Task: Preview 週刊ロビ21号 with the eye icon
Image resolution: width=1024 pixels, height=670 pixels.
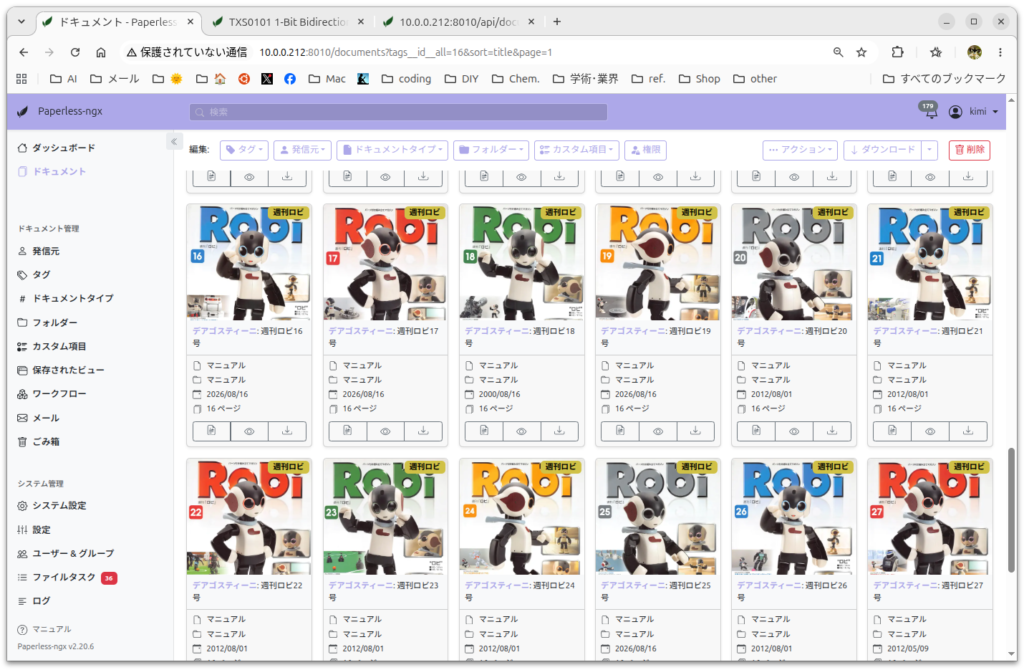Action: coord(930,431)
